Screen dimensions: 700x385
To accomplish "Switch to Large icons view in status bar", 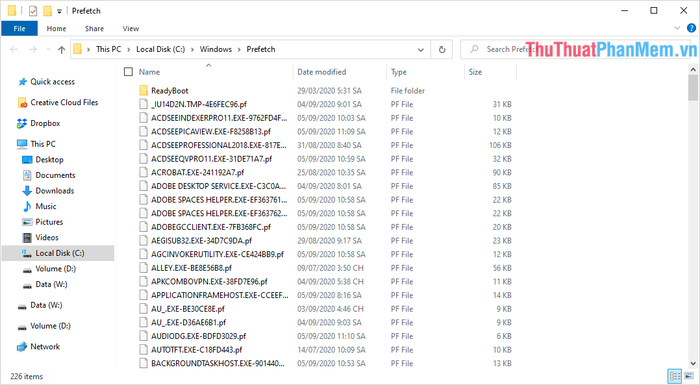I will (x=689, y=376).
